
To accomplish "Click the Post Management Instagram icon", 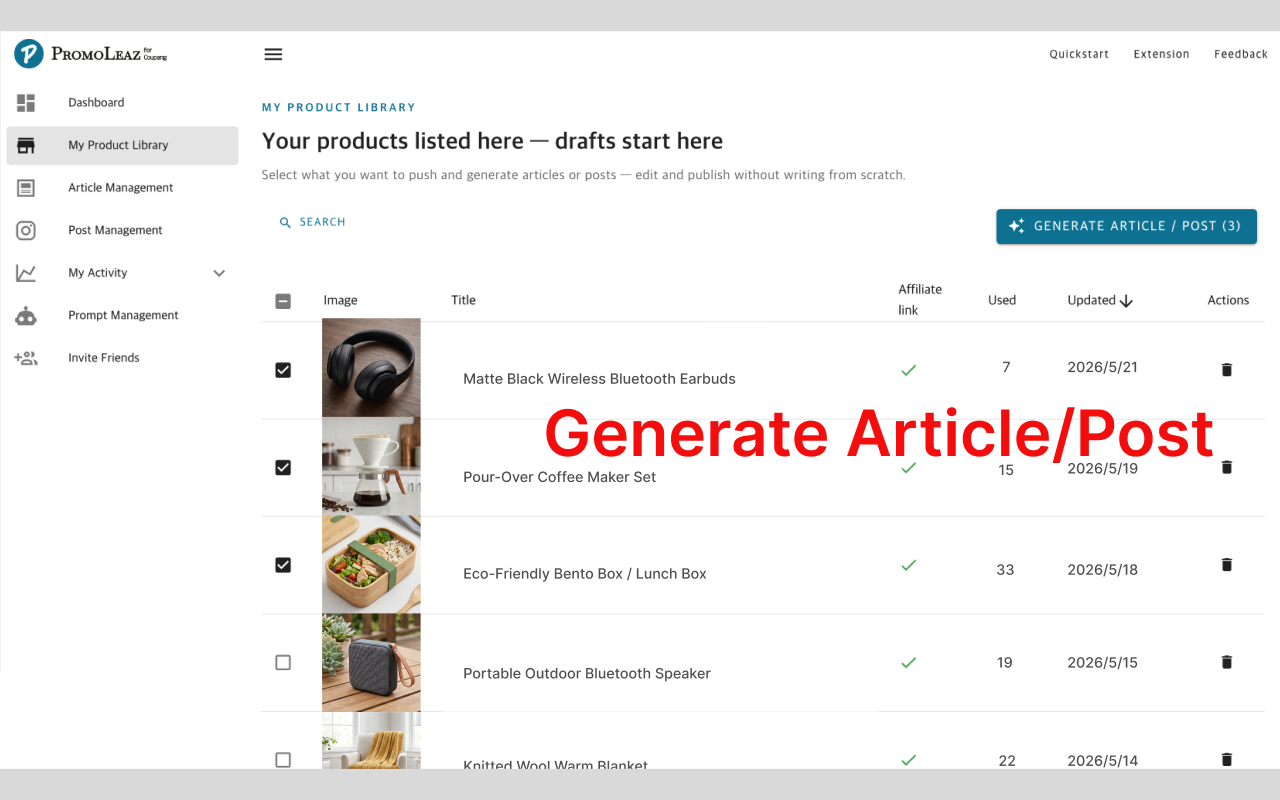I will pyautogui.click(x=26, y=230).
